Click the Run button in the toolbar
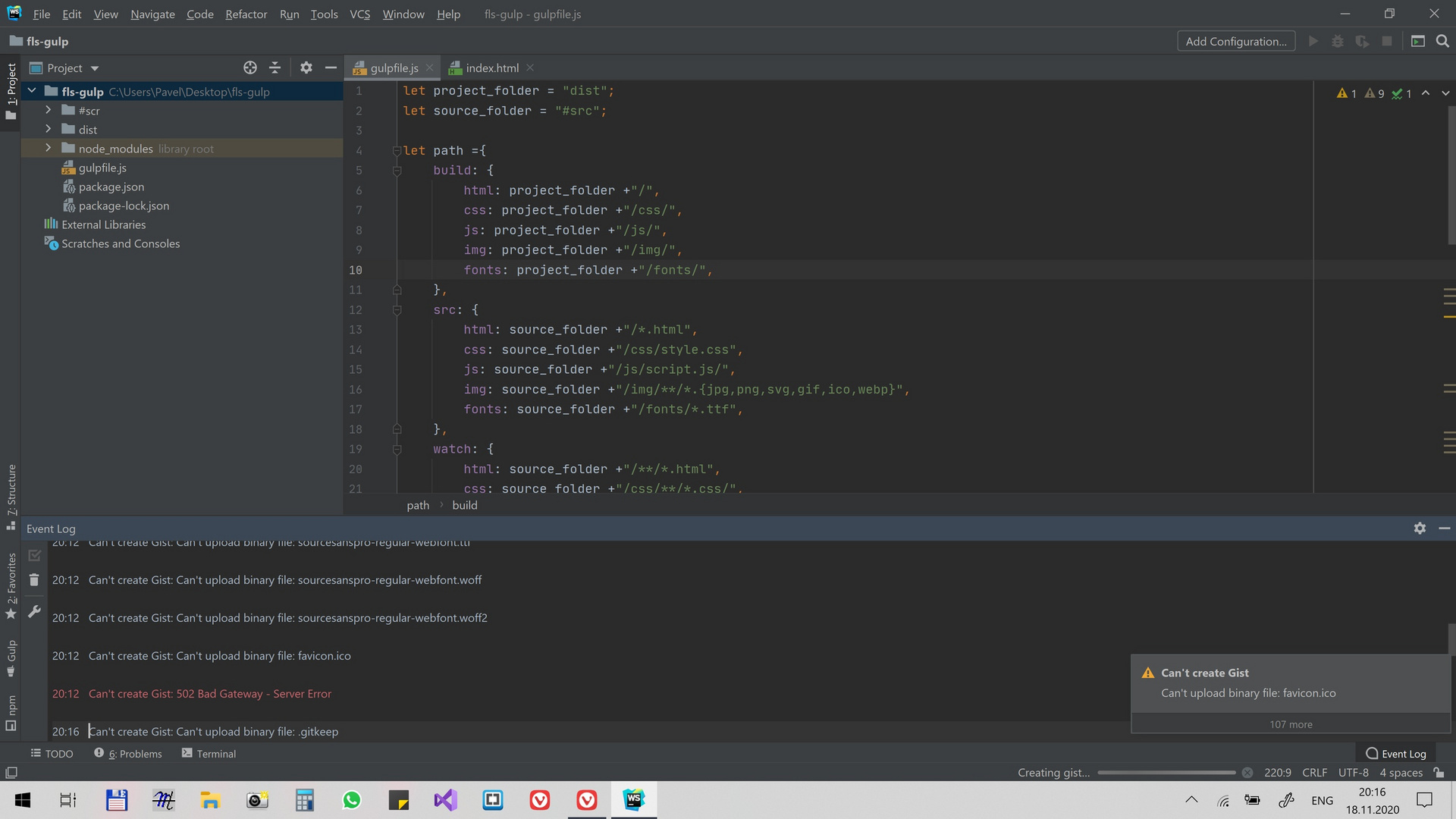This screenshot has height=819, width=1456. [x=1313, y=41]
